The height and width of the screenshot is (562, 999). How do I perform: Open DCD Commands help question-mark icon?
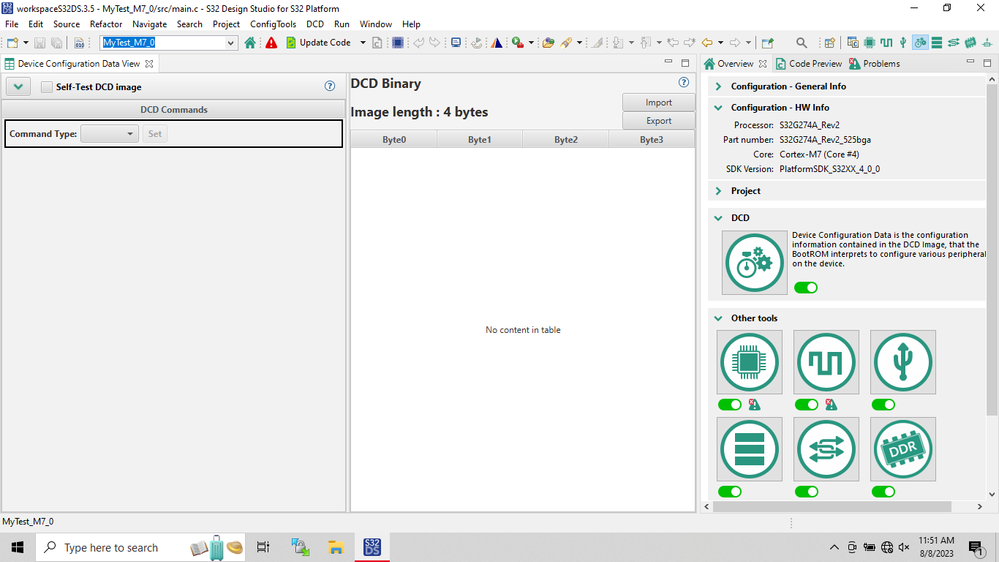click(x=329, y=86)
